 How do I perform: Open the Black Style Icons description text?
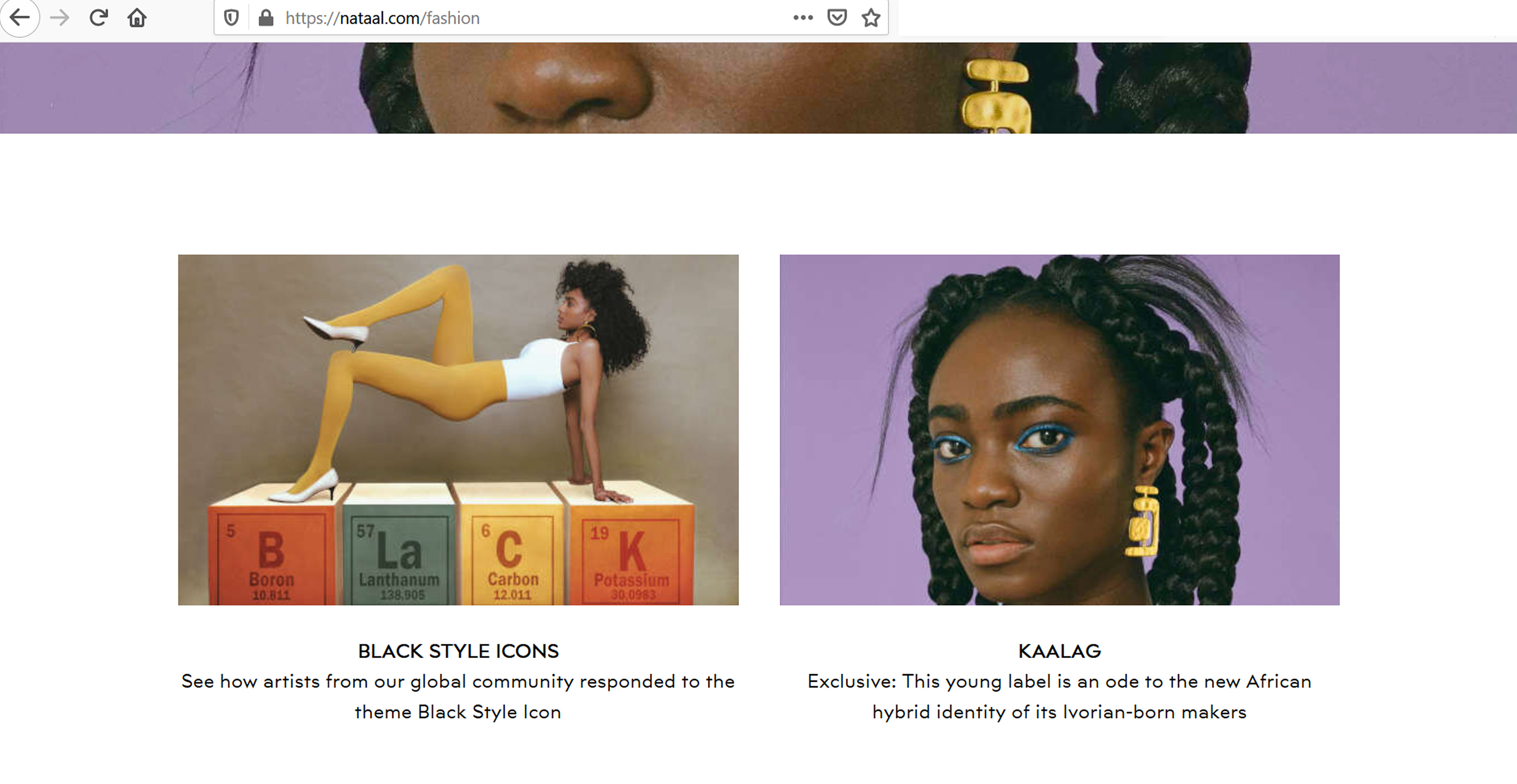coord(458,696)
